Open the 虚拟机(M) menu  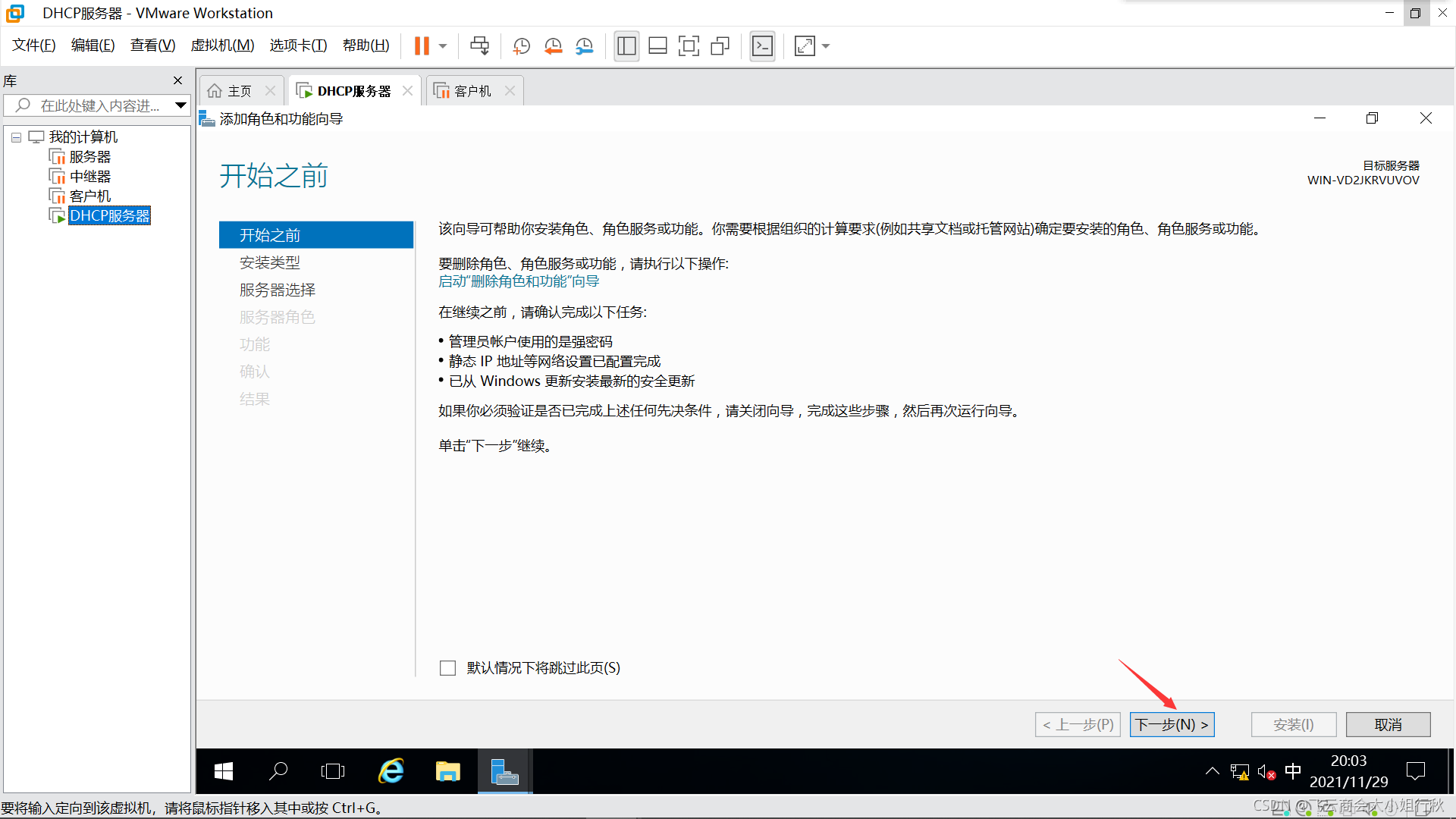click(222, 45)
